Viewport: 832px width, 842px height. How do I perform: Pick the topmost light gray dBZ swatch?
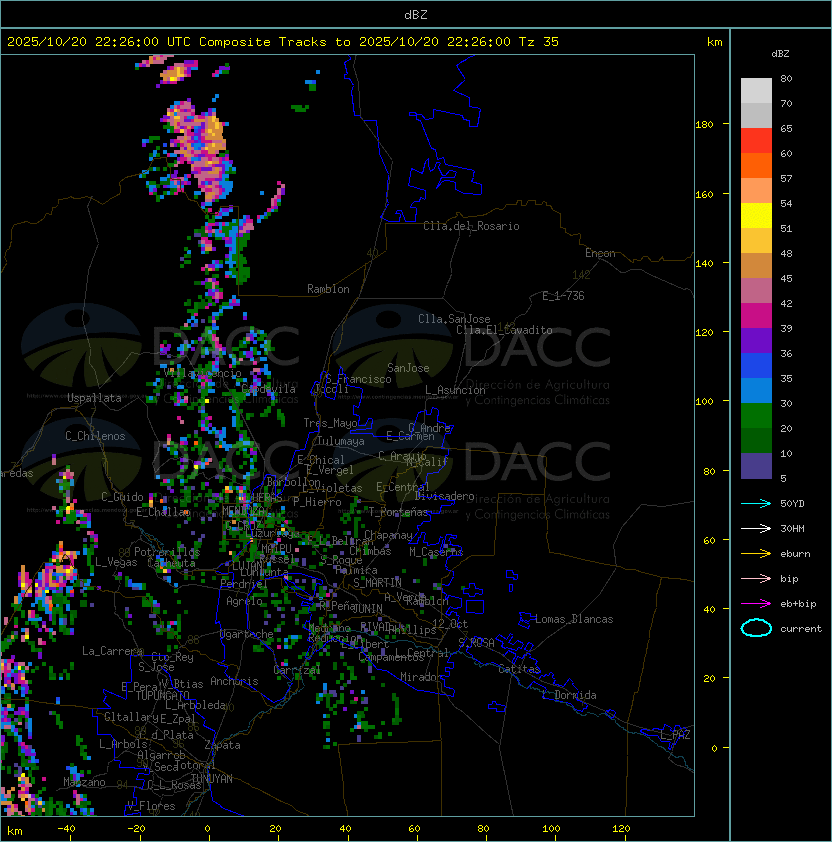(x=756, y=91)
